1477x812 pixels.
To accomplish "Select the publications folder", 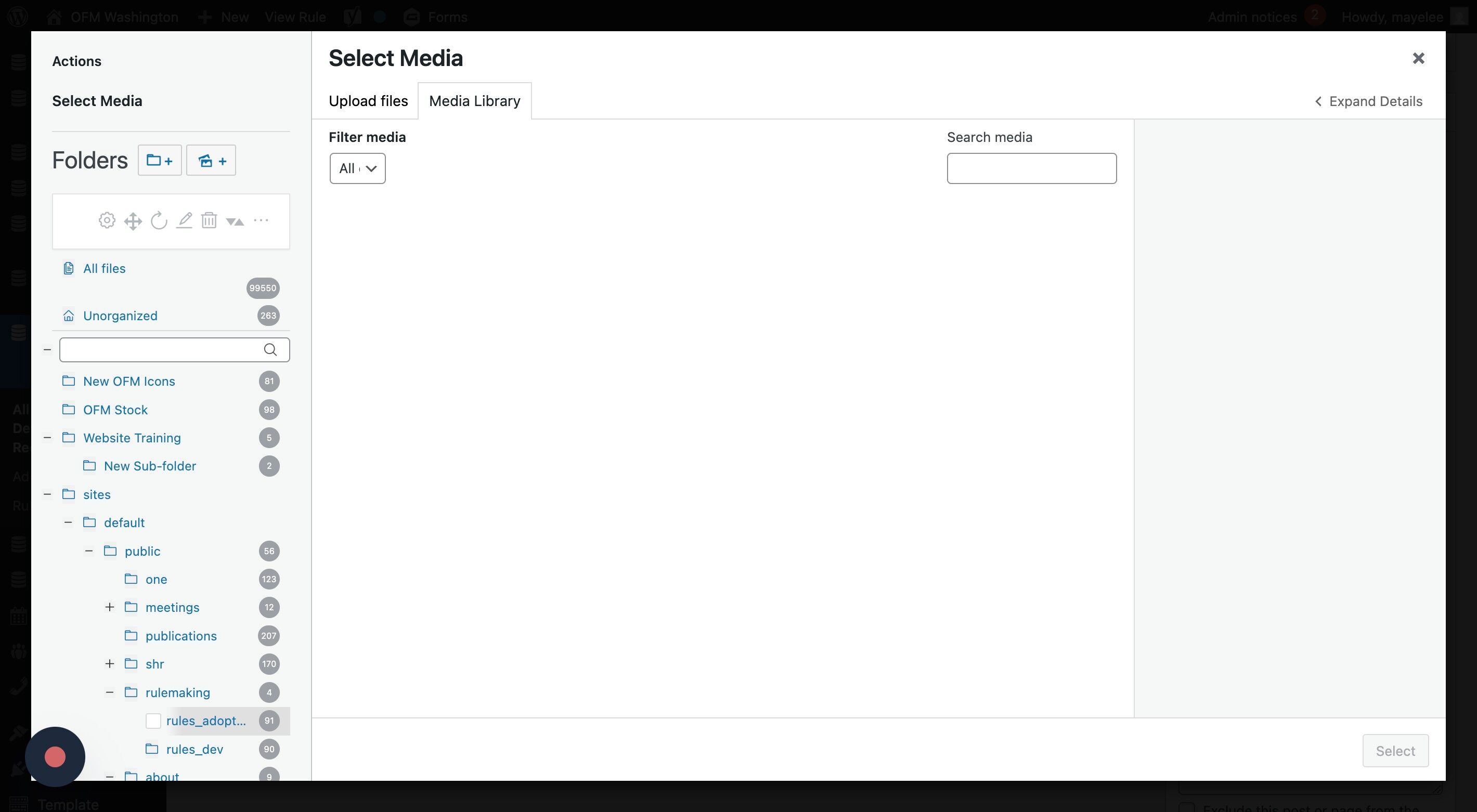I will pos(180,635).
